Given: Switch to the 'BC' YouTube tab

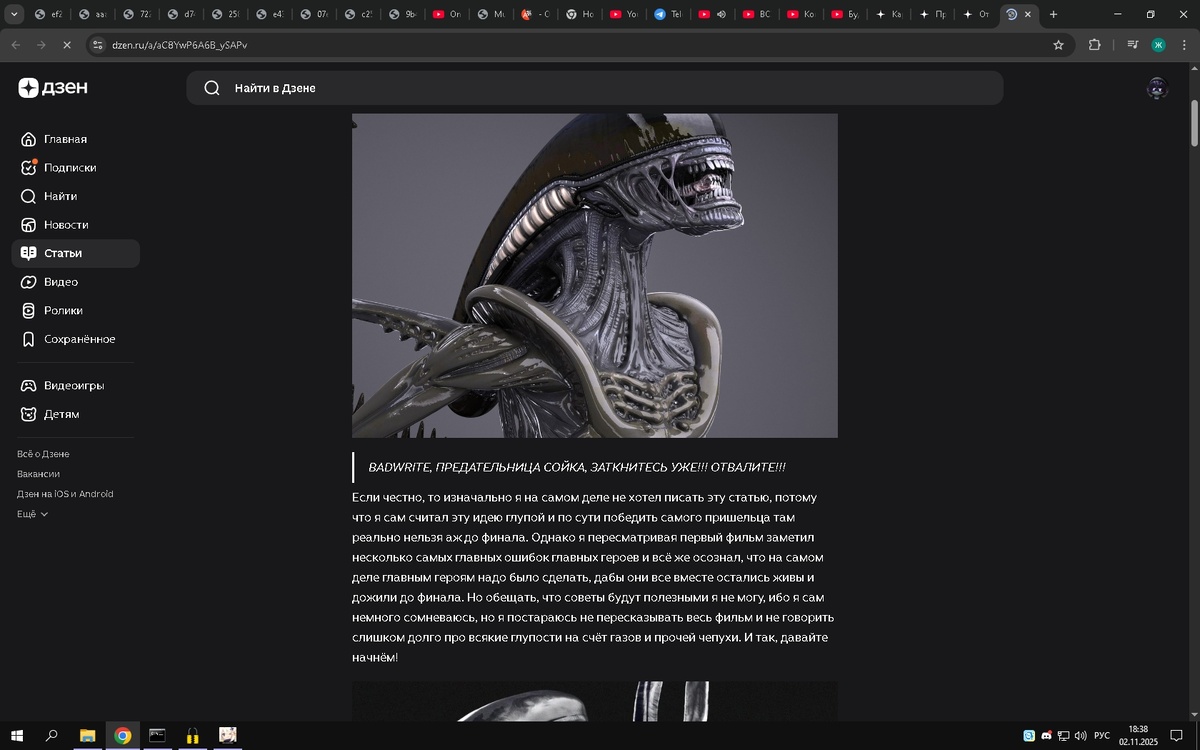Looking at the screenshot, I should point(758,14).
